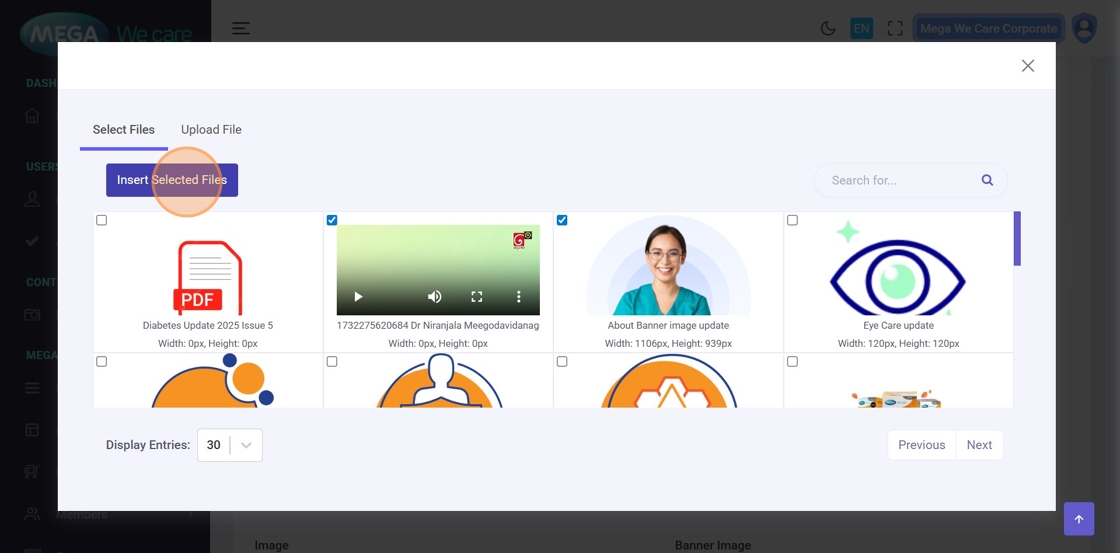The image size is (1120, 553).
Task: Click the Search for input field
Action: pos(898,180)
